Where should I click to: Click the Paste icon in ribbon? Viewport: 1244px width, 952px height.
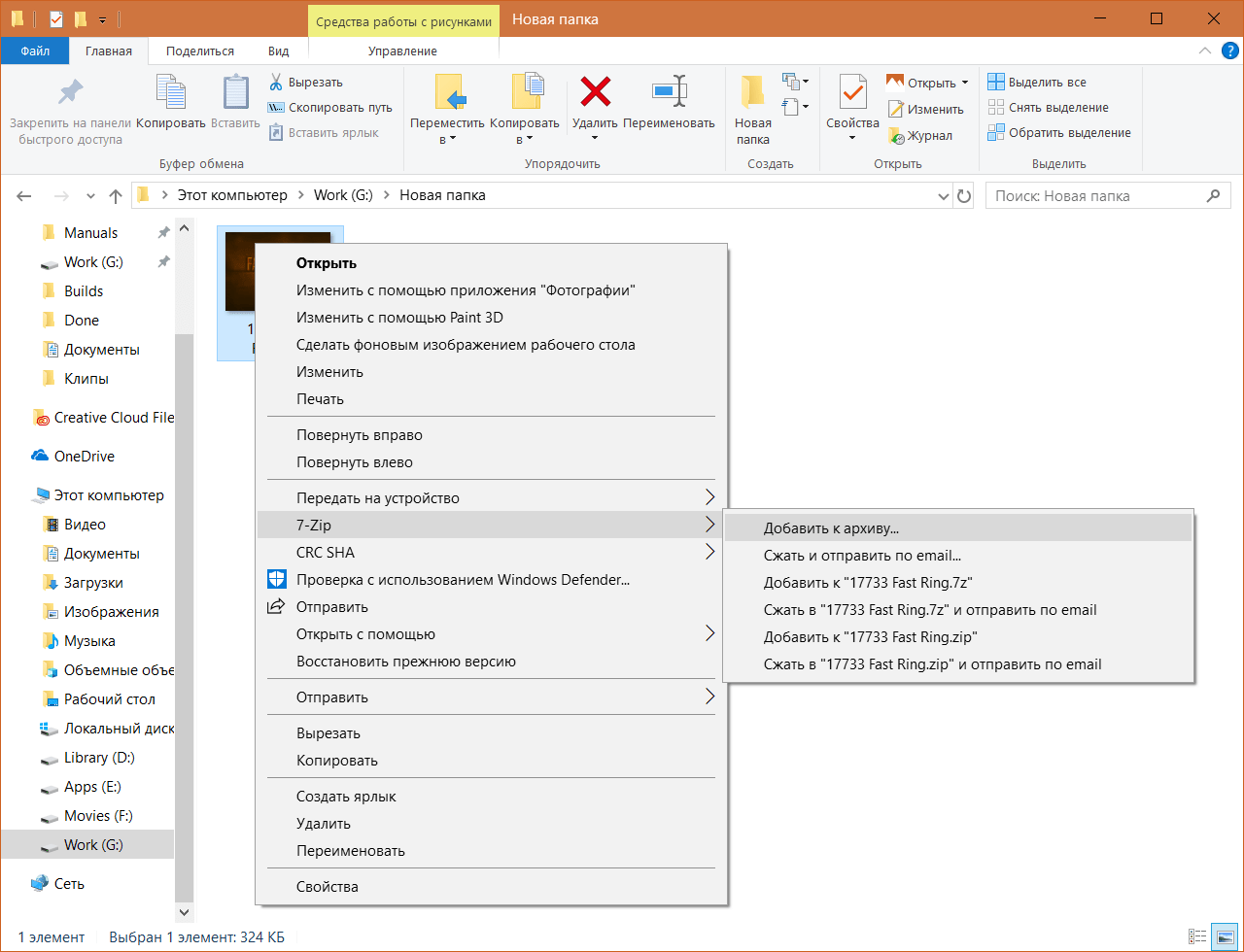point(235,93)
